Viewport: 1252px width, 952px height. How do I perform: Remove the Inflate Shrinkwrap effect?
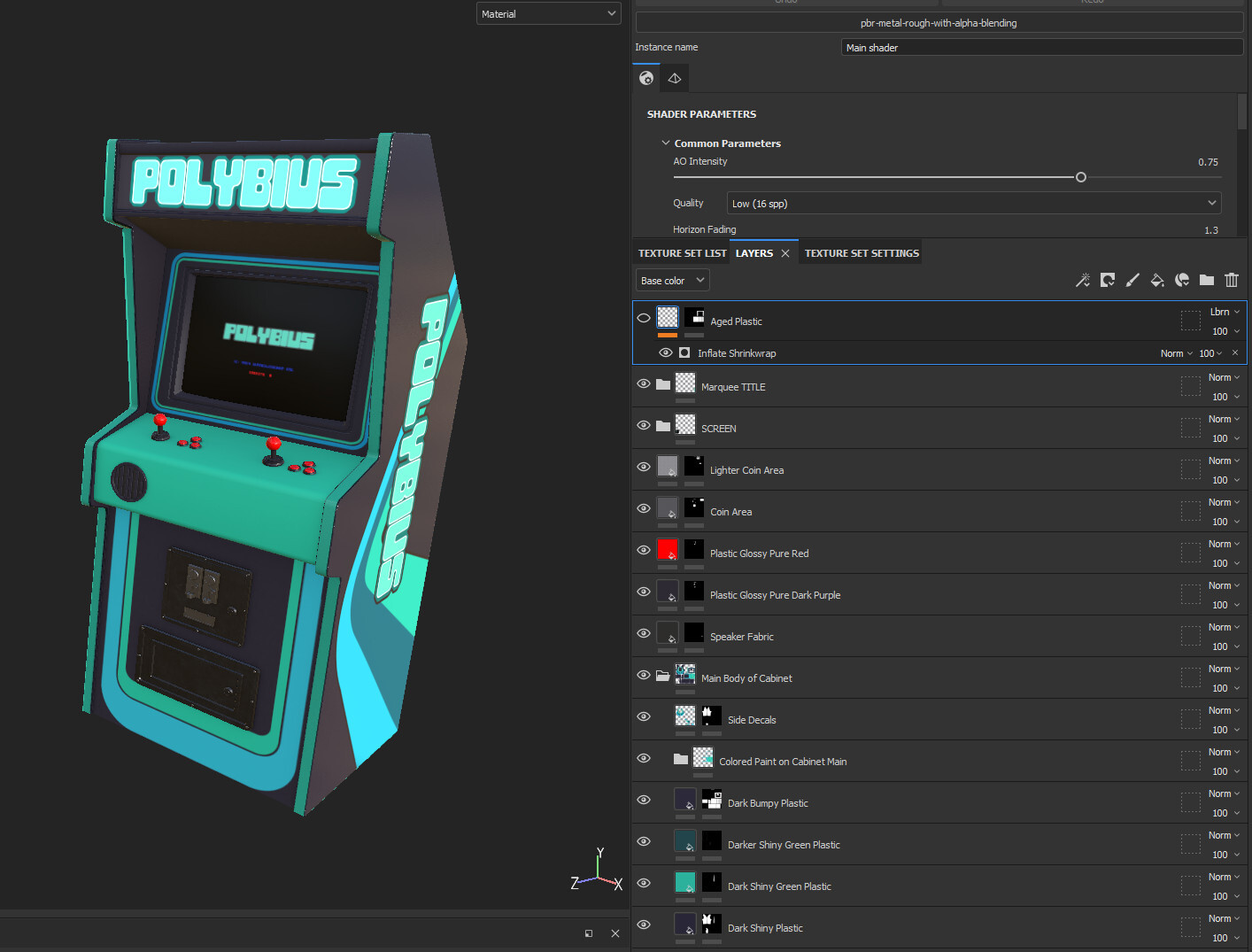(1235, 352)
